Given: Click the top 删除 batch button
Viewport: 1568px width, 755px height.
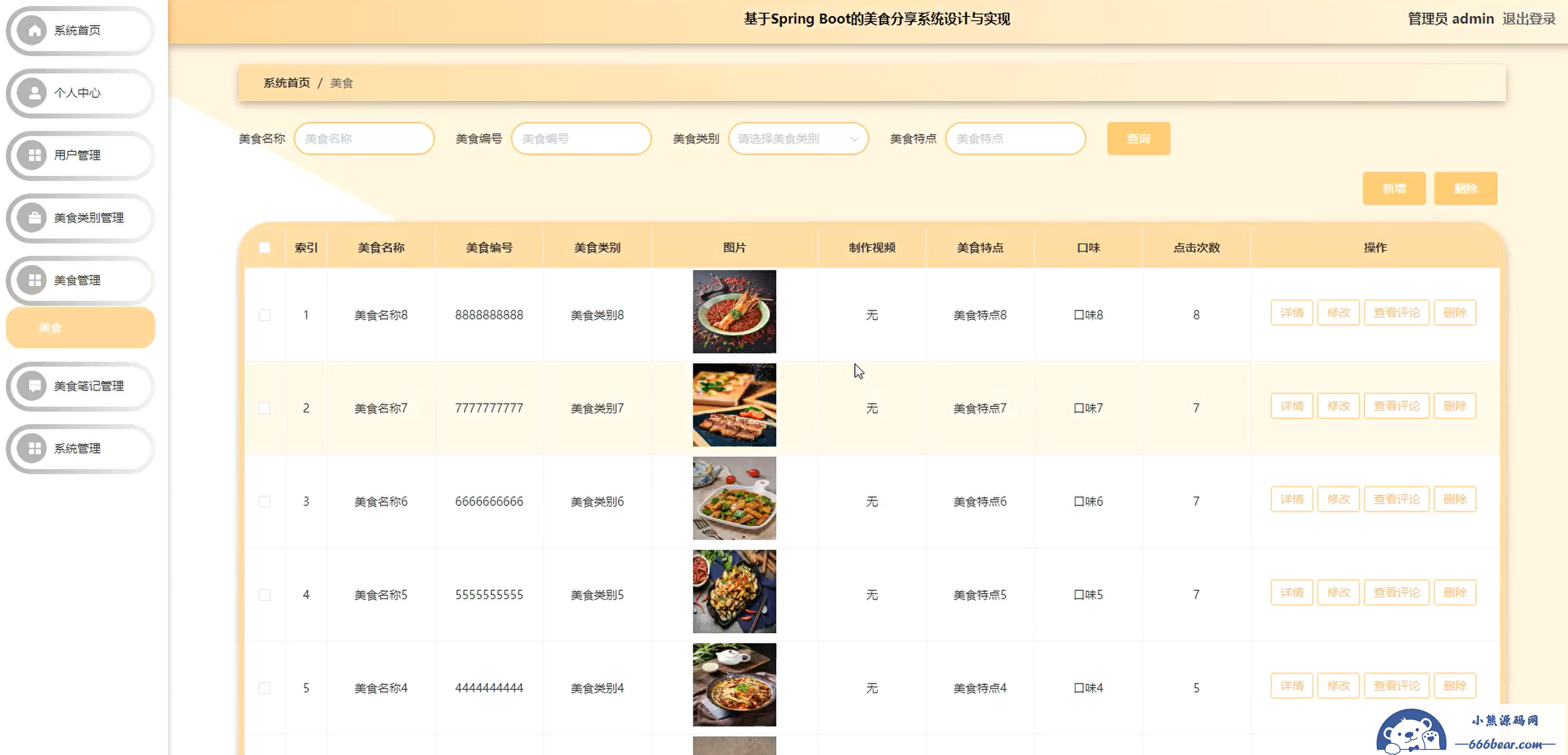Looking at the screenshot, I should coord(1465,189).
